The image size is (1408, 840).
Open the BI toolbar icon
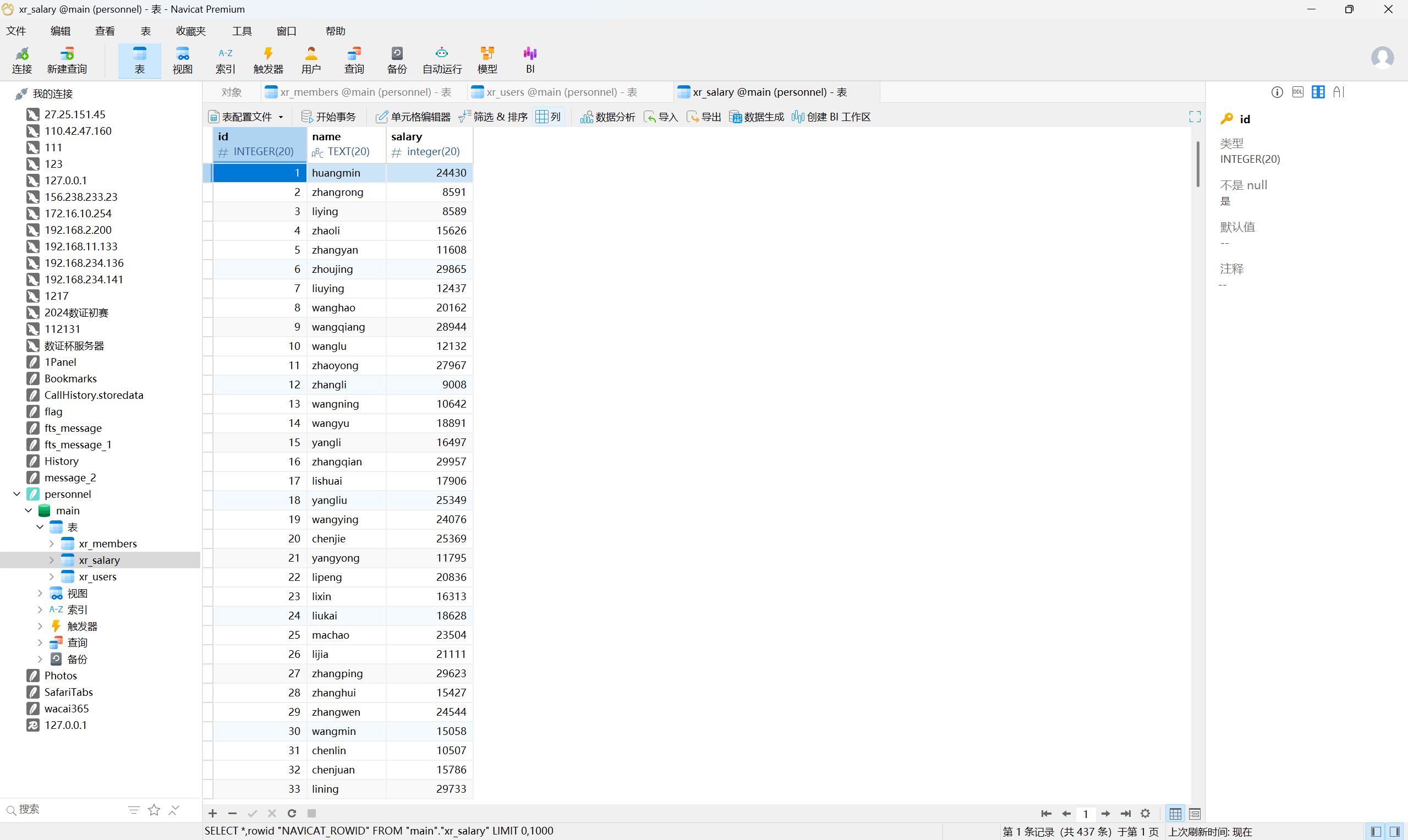[x=530, y=60]
